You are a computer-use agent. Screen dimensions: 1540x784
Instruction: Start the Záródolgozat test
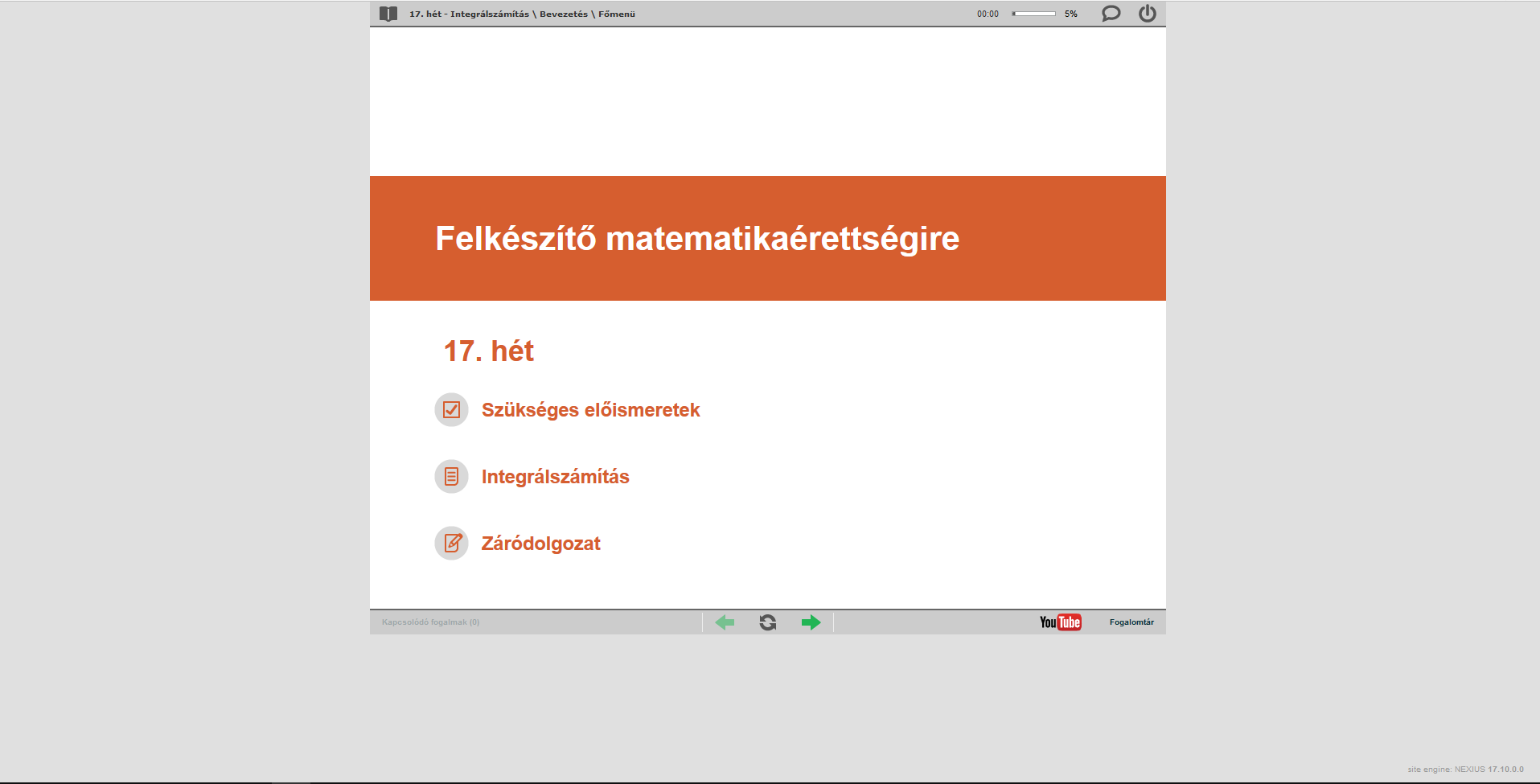(540, 544)
